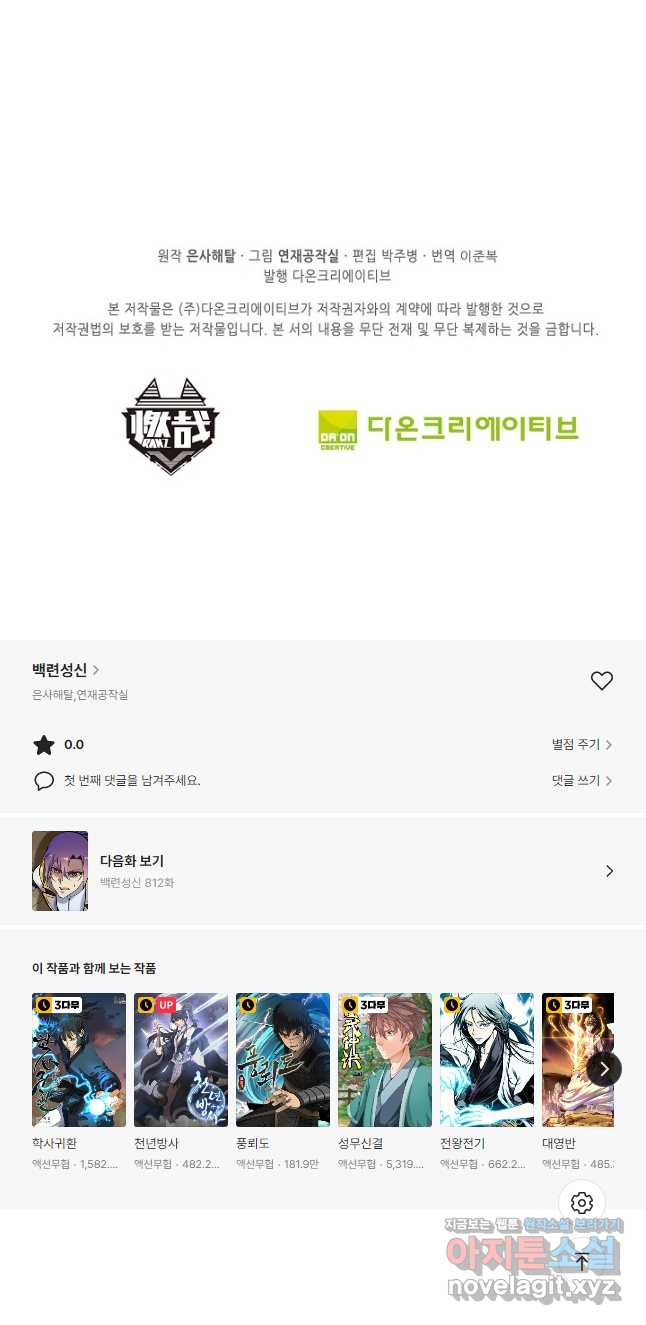Click the KANZ studio logo
646x1325 pixels.
(170, 426)
